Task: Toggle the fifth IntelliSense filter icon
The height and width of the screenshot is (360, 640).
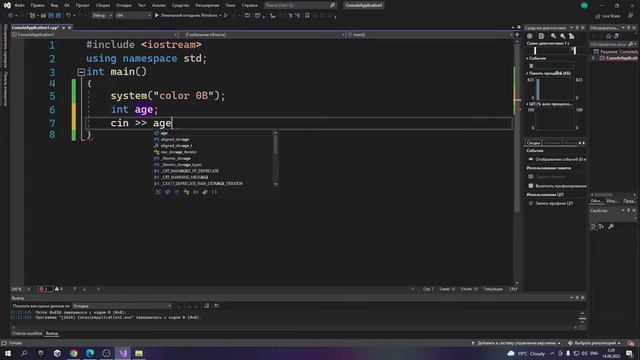Action: (196, 192)
